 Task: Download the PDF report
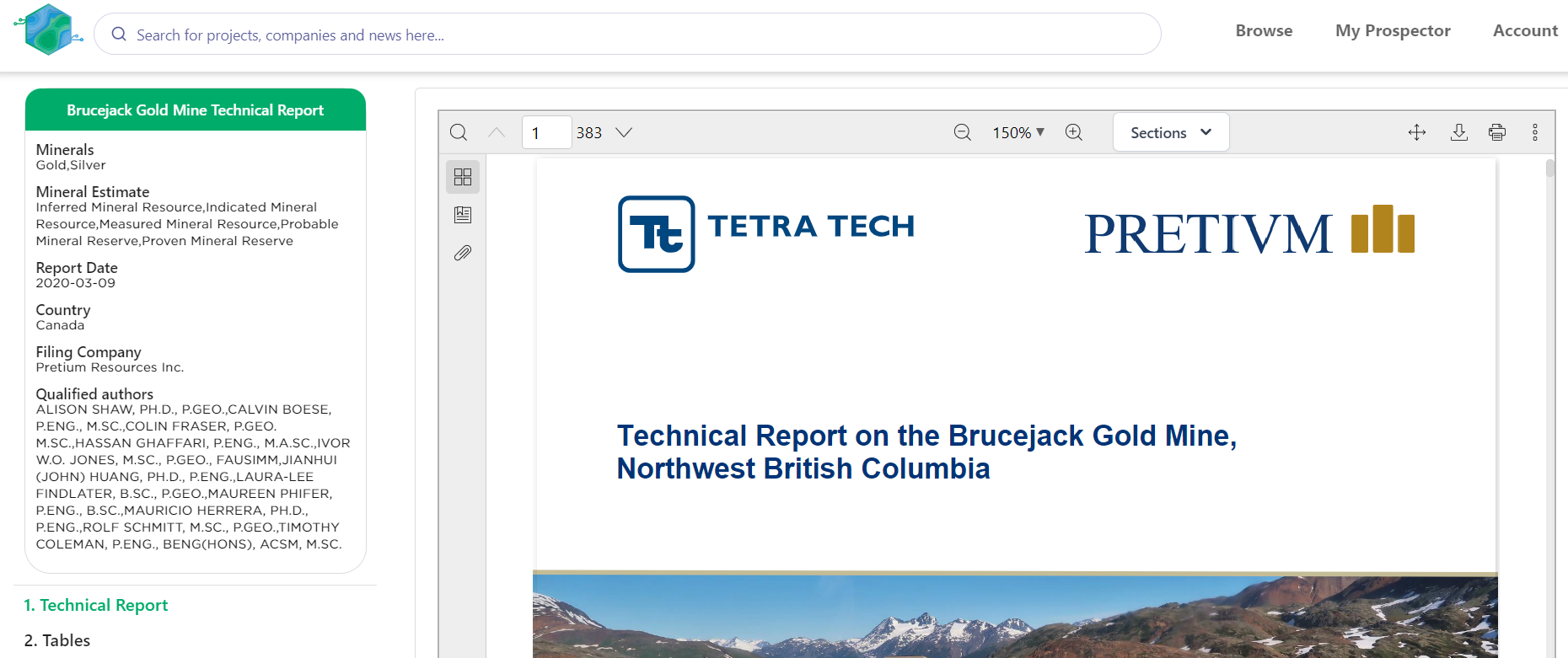[1459, 132]
